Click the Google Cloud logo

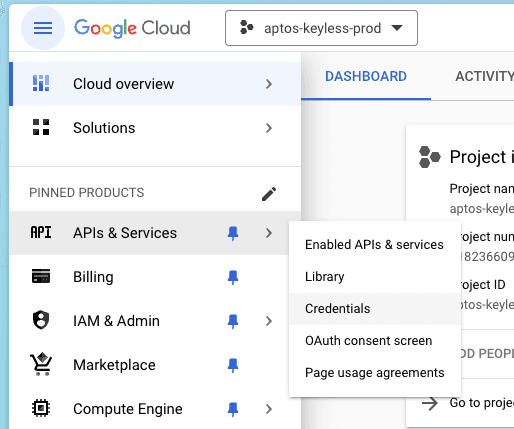(132, 28)
